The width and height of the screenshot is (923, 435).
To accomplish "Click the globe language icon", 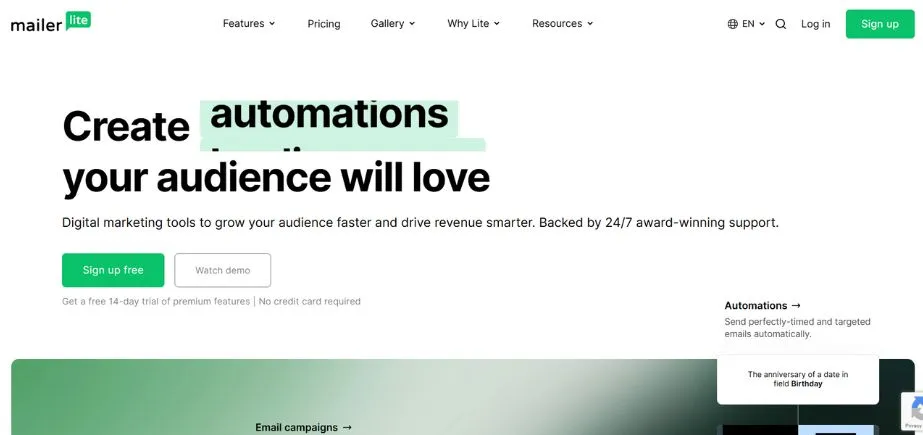I will [x=732, y=24].
